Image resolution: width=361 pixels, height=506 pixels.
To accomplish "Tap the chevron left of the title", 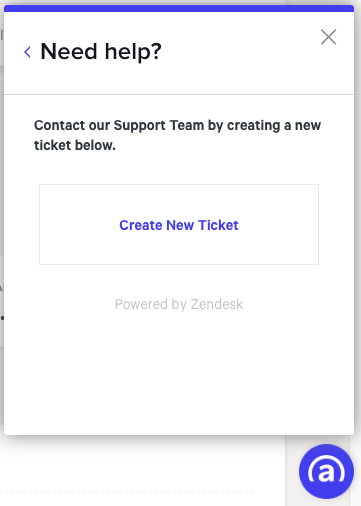I will pyautogui.click(x=28, y=52).
